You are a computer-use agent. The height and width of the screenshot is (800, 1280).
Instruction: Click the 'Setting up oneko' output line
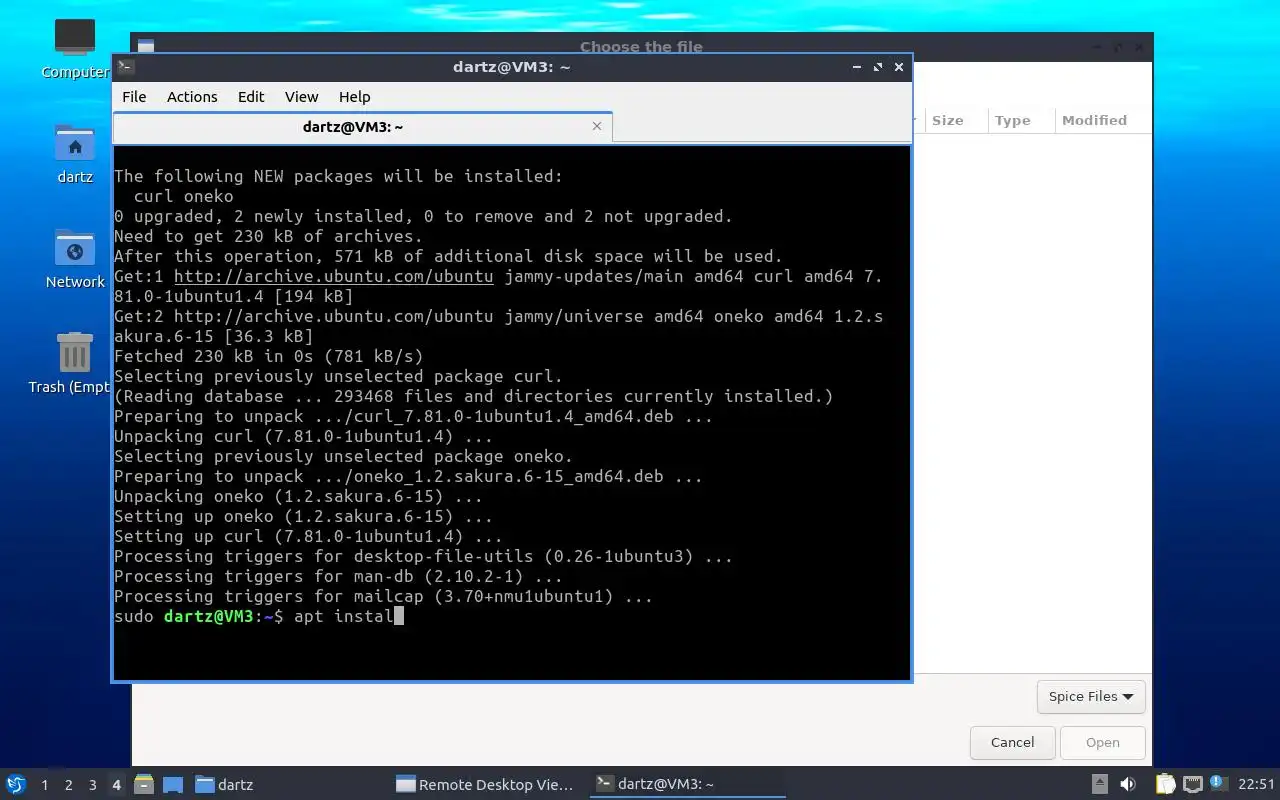(x=303, y=516)
